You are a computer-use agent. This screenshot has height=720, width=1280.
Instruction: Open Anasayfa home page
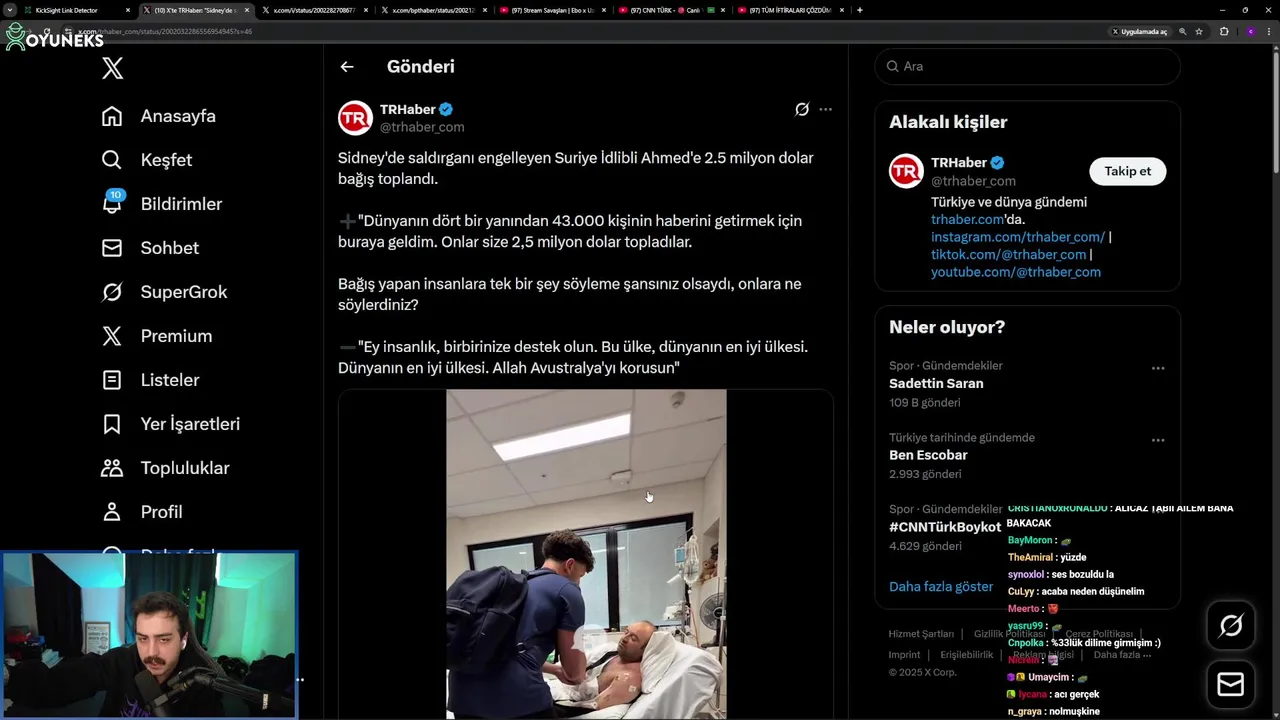click(159, 116)
